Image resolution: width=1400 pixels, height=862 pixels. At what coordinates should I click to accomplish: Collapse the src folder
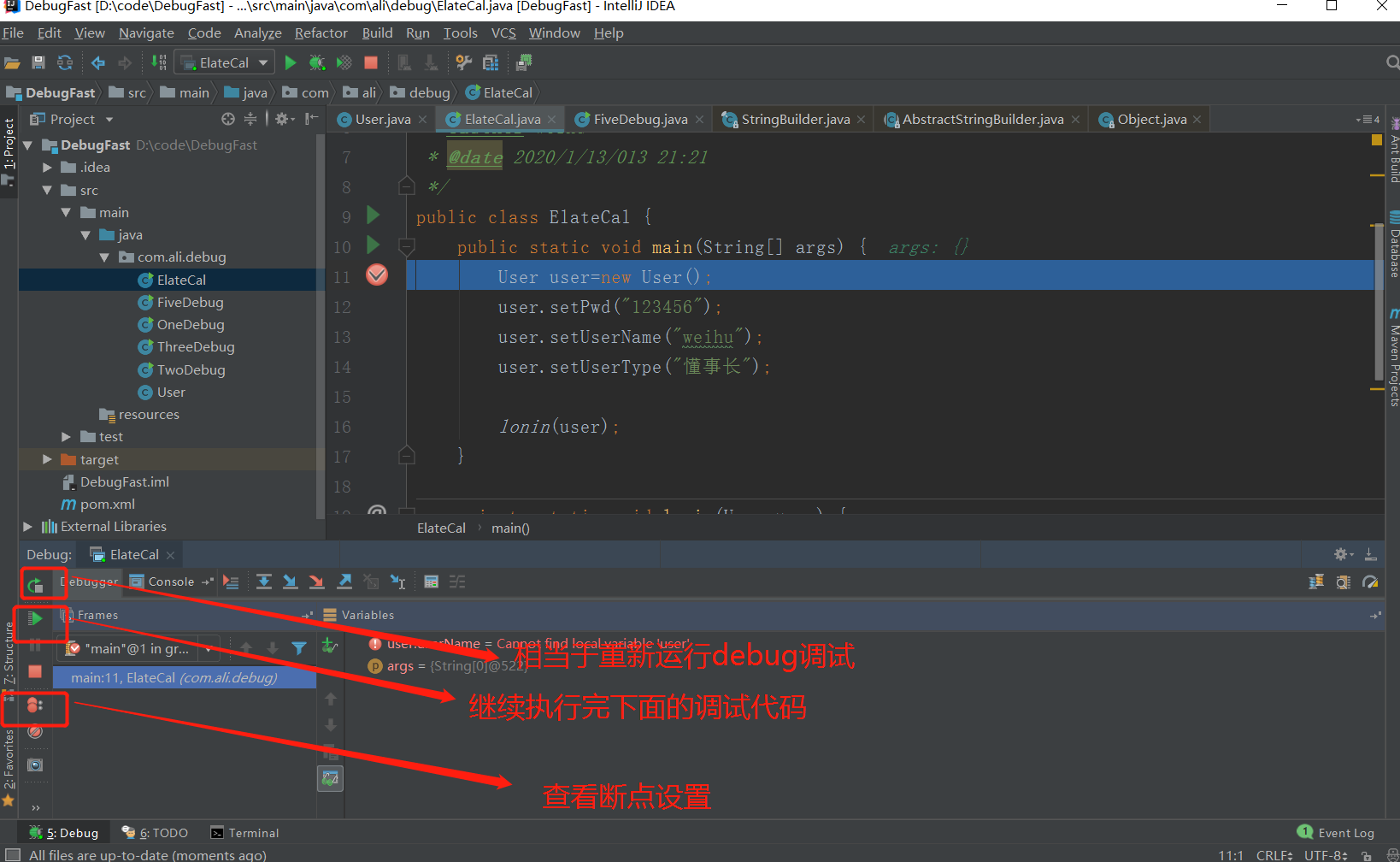pos(47,190)
